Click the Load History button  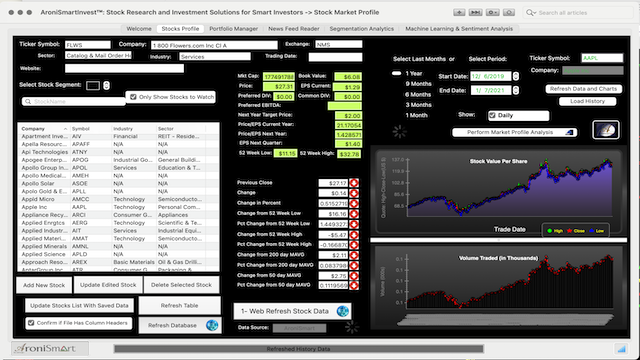click(587, 101)
